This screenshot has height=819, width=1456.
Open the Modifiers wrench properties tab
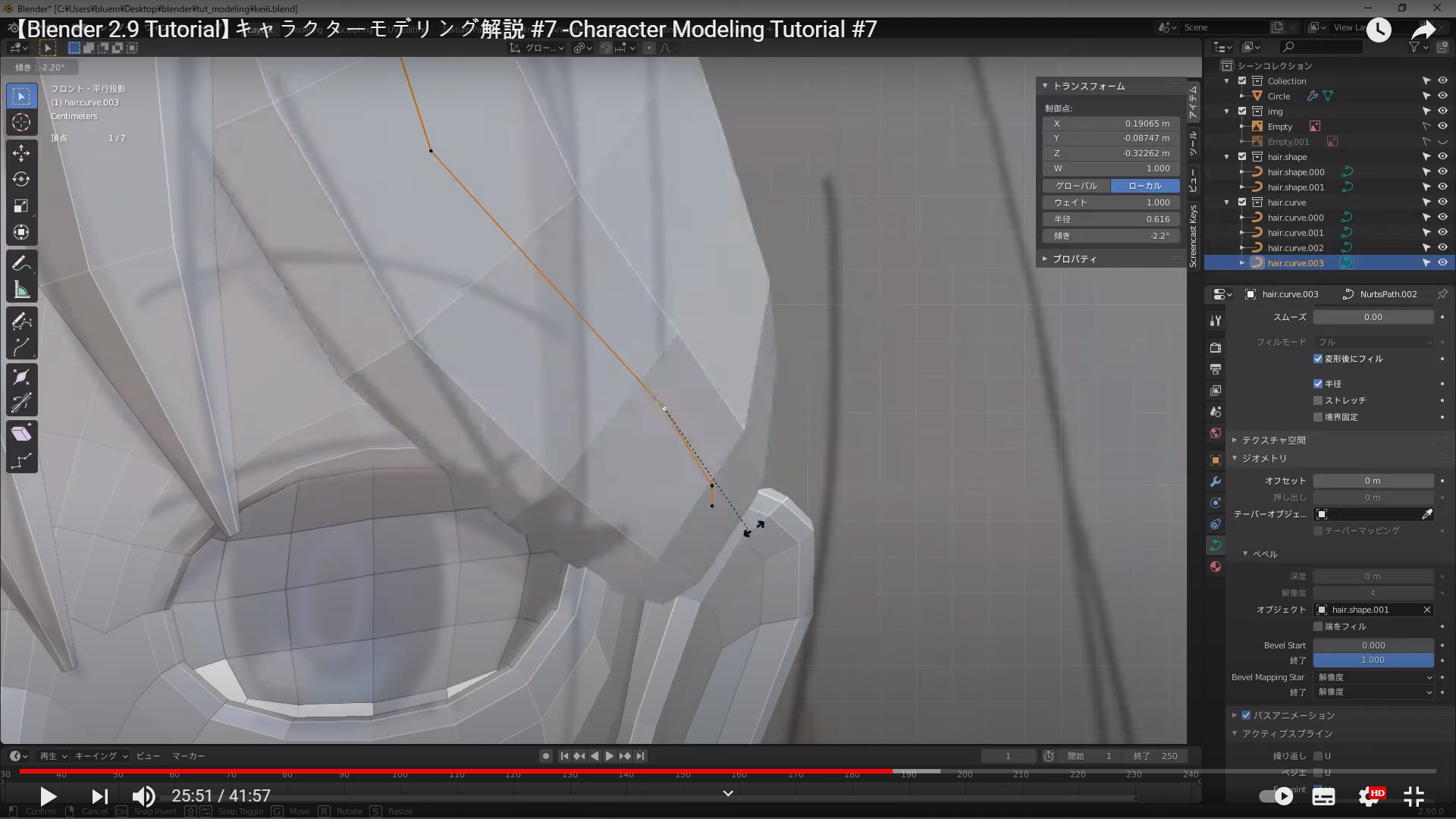1216,482
